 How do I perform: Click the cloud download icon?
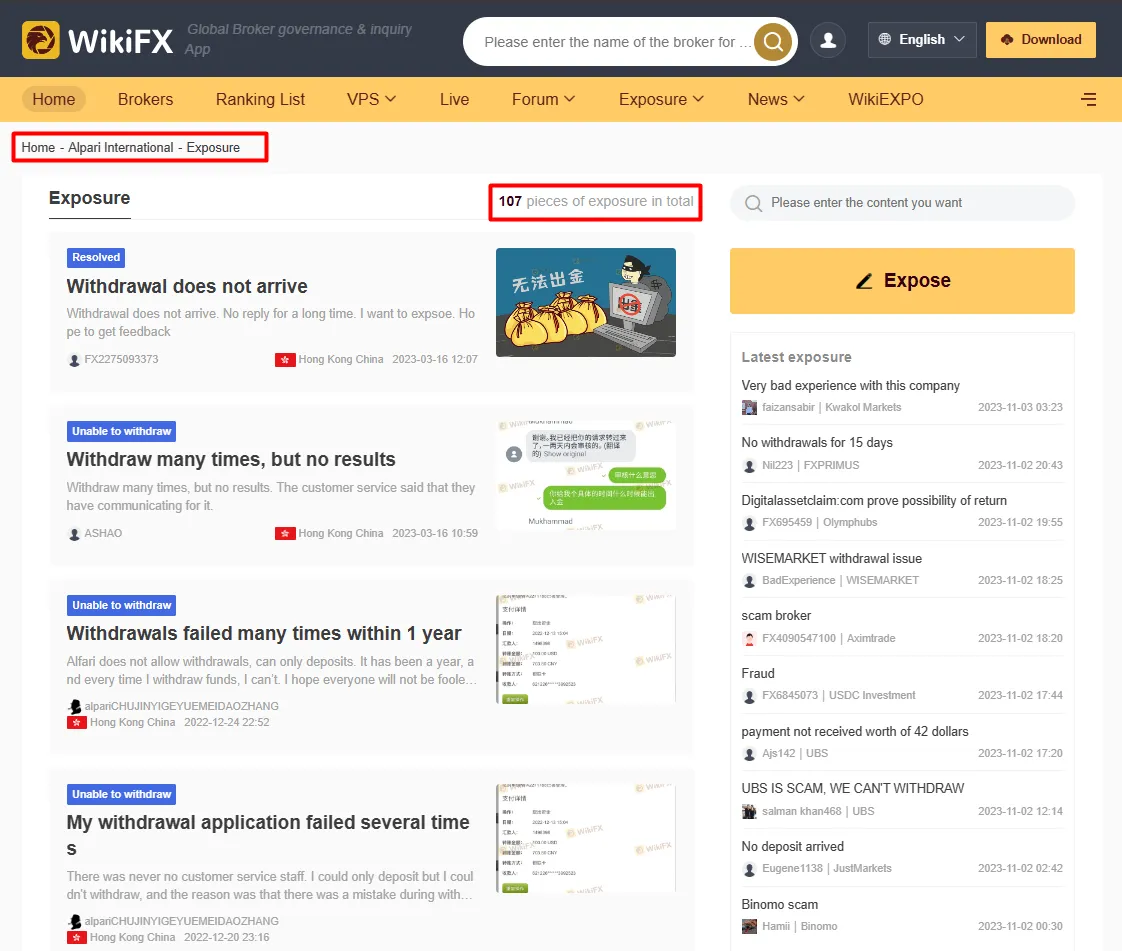pyautogui.click(x=1007, y=39)
